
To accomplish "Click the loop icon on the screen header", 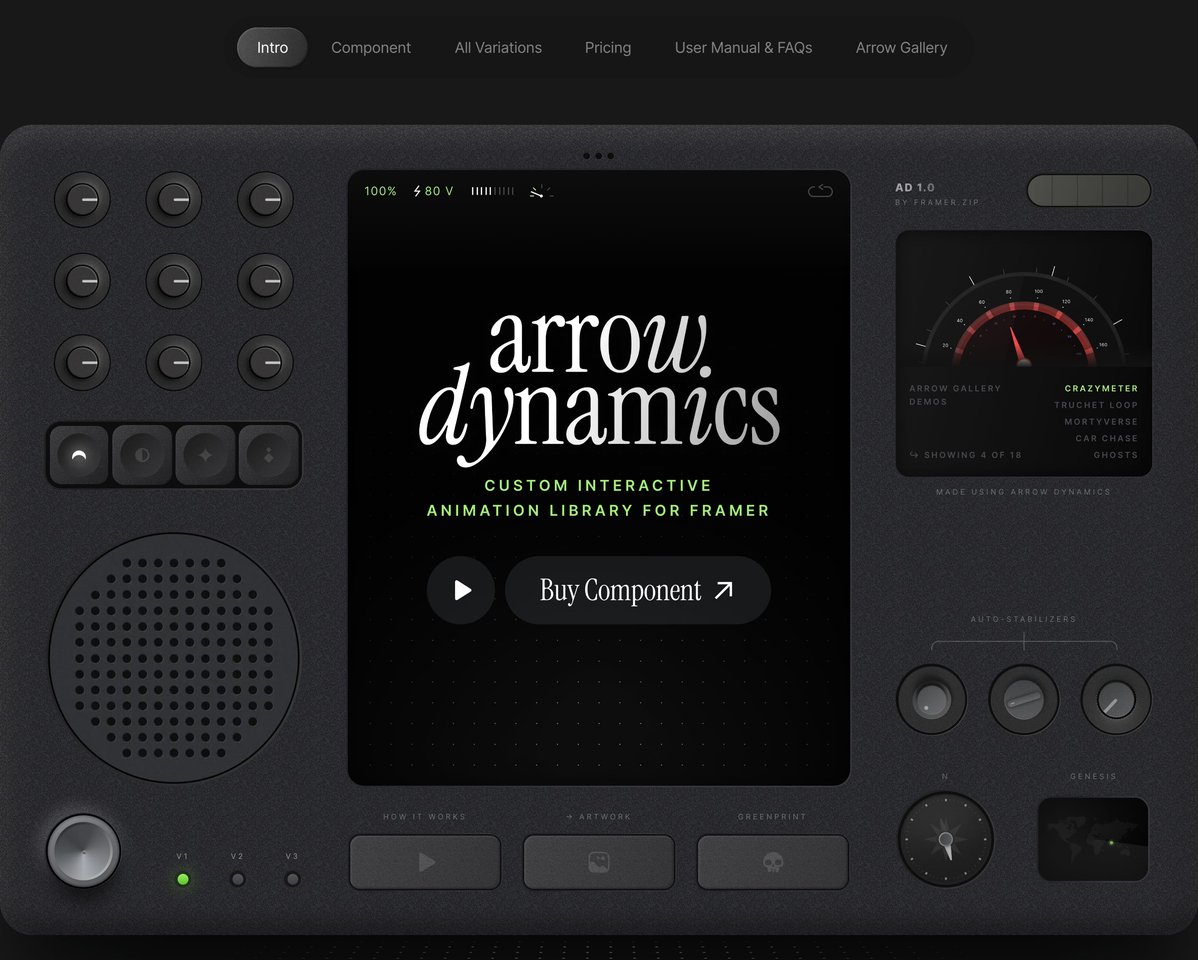I will [x=820, y=190].
